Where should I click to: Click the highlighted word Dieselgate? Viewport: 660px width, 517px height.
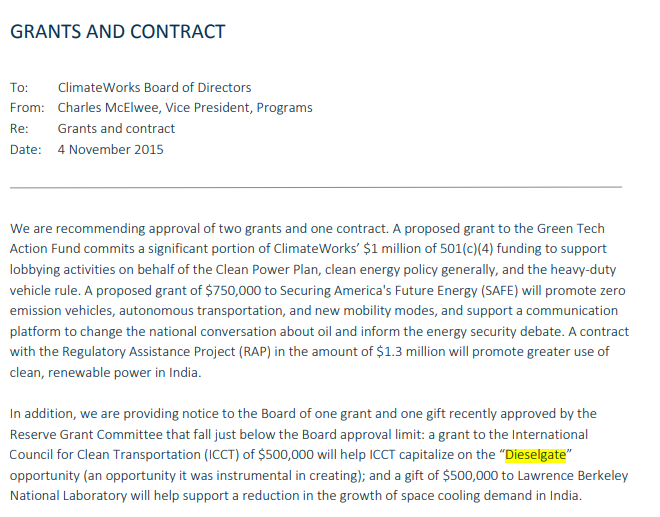click(536, 455)
